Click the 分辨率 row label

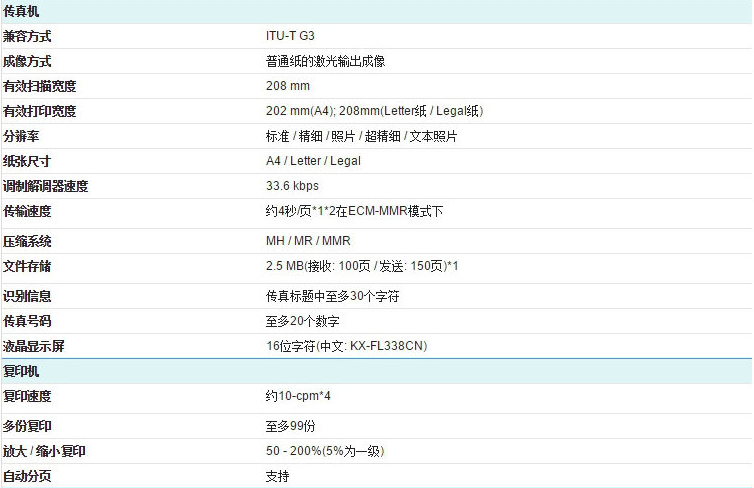point(22,136)
